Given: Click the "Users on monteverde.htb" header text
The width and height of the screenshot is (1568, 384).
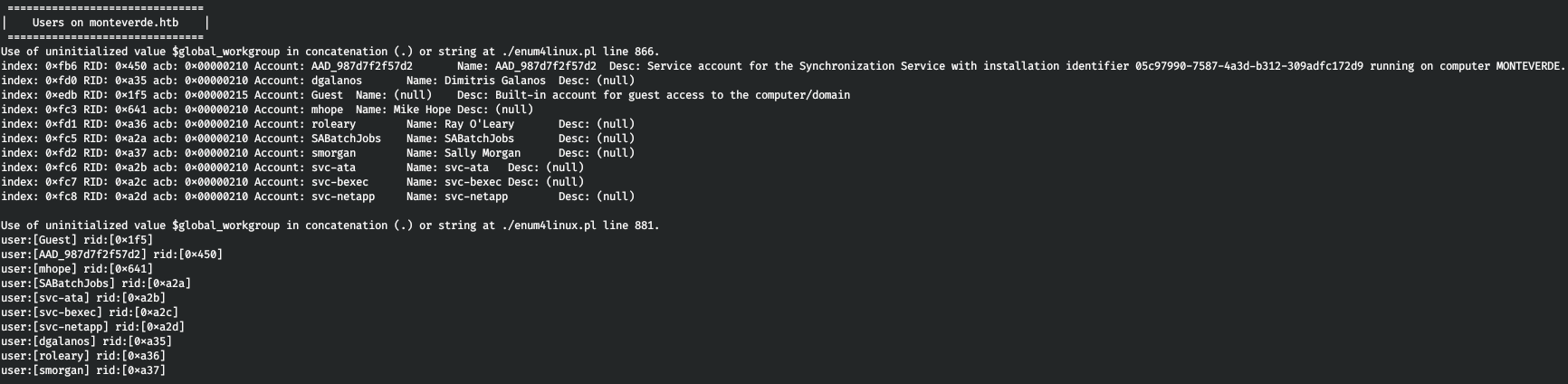Looking at the screenshot, I should 105,23.
